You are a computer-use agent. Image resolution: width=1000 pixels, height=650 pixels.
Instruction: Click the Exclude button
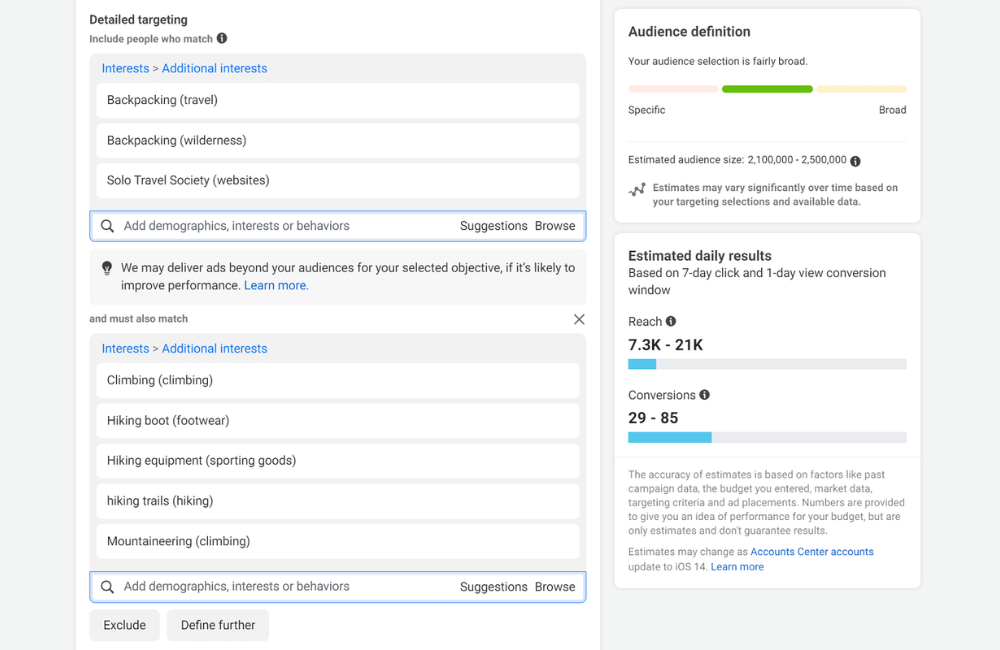pos(124,624)
